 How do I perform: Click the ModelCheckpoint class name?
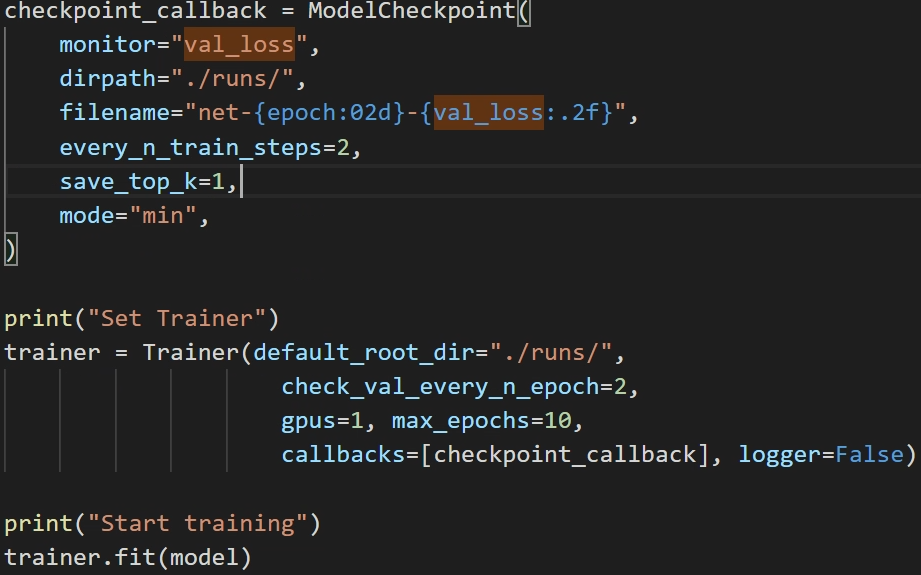click(x=412, y=11)
